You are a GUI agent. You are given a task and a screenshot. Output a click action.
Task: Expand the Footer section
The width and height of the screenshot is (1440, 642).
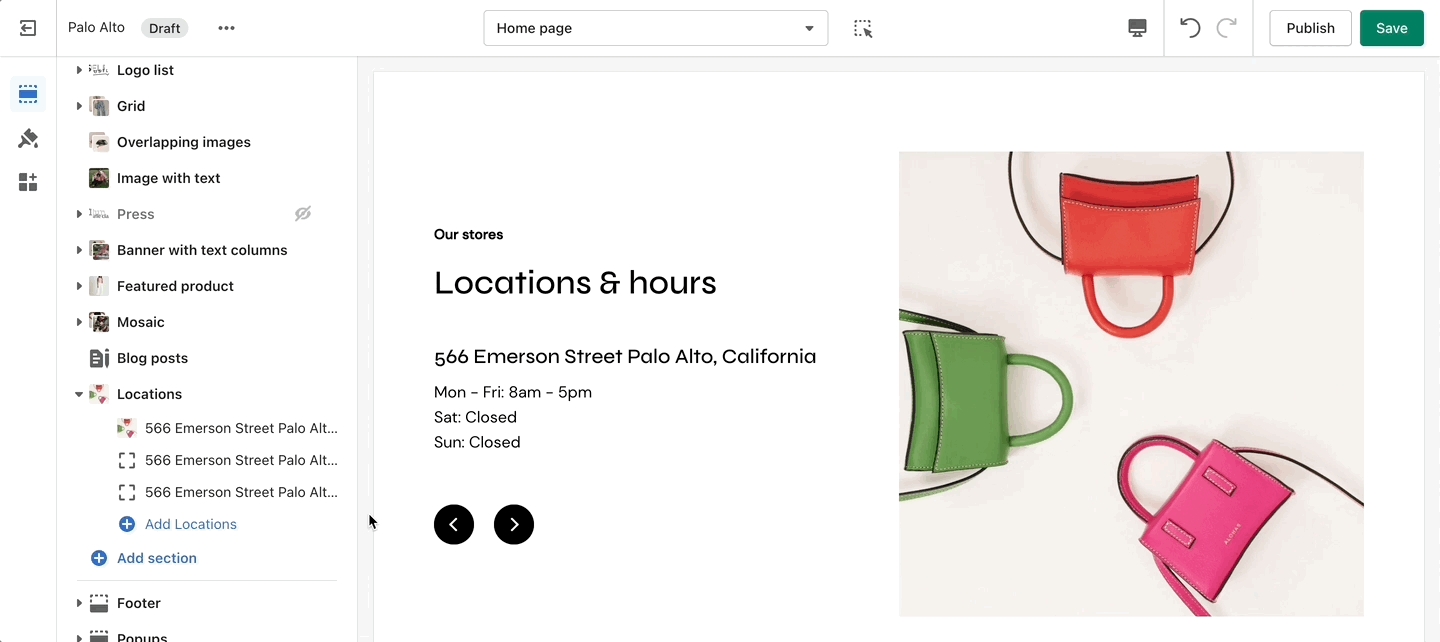click(79, 603)
